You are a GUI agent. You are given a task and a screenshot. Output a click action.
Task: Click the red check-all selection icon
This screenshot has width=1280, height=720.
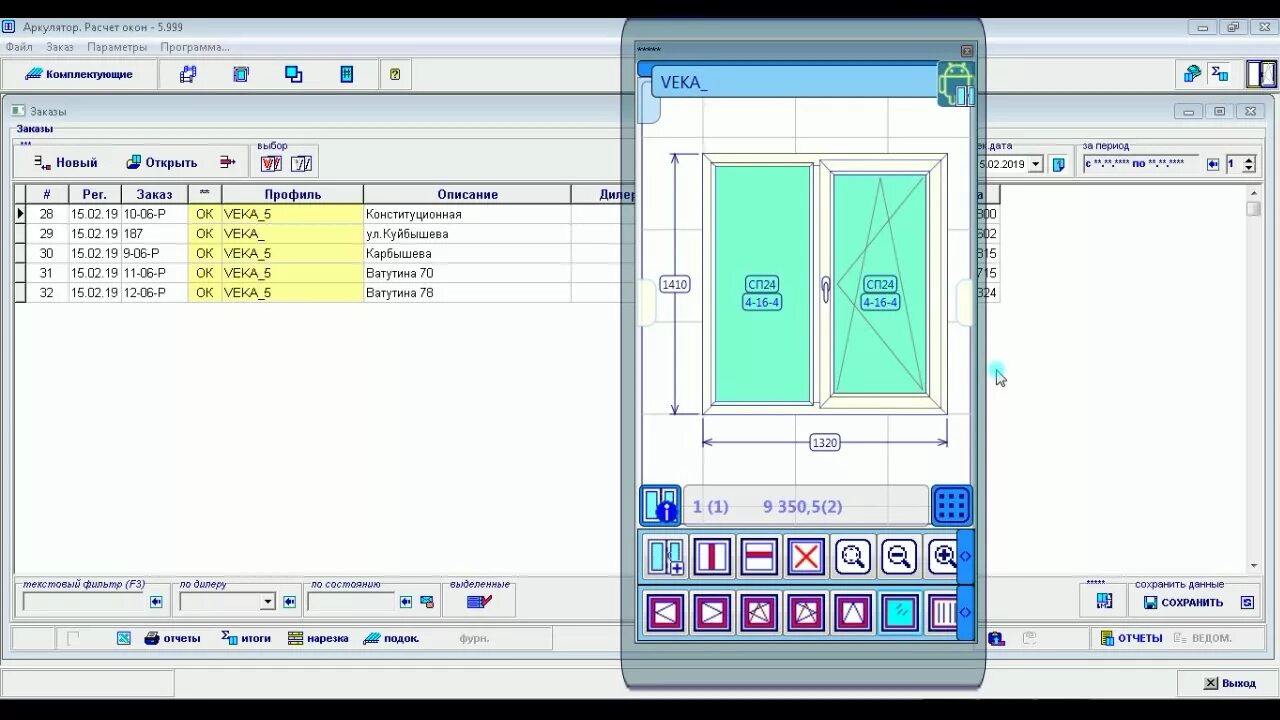point(271,164)
